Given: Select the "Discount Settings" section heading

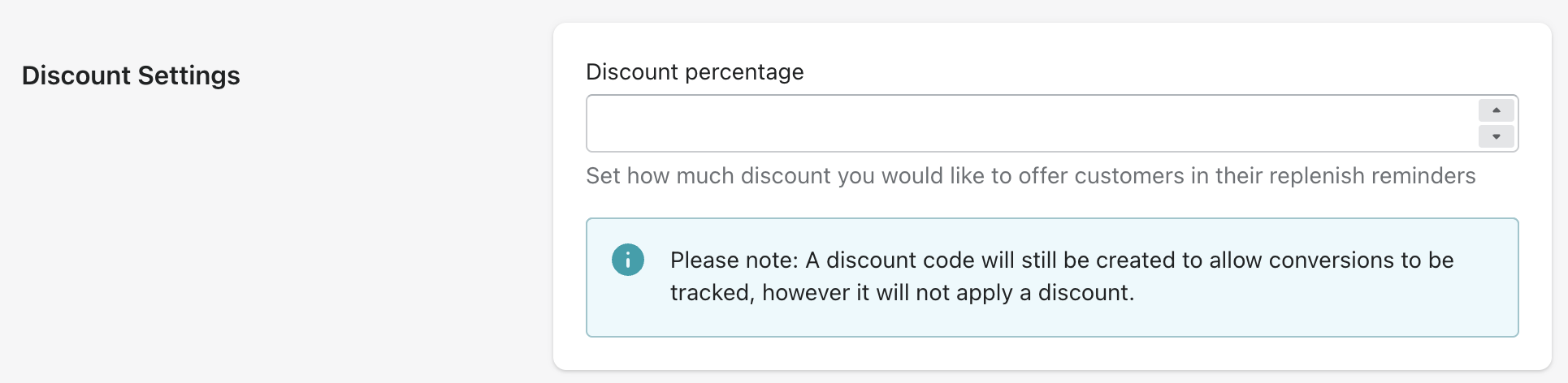Looking at the screenshot, I should (131, 75).
